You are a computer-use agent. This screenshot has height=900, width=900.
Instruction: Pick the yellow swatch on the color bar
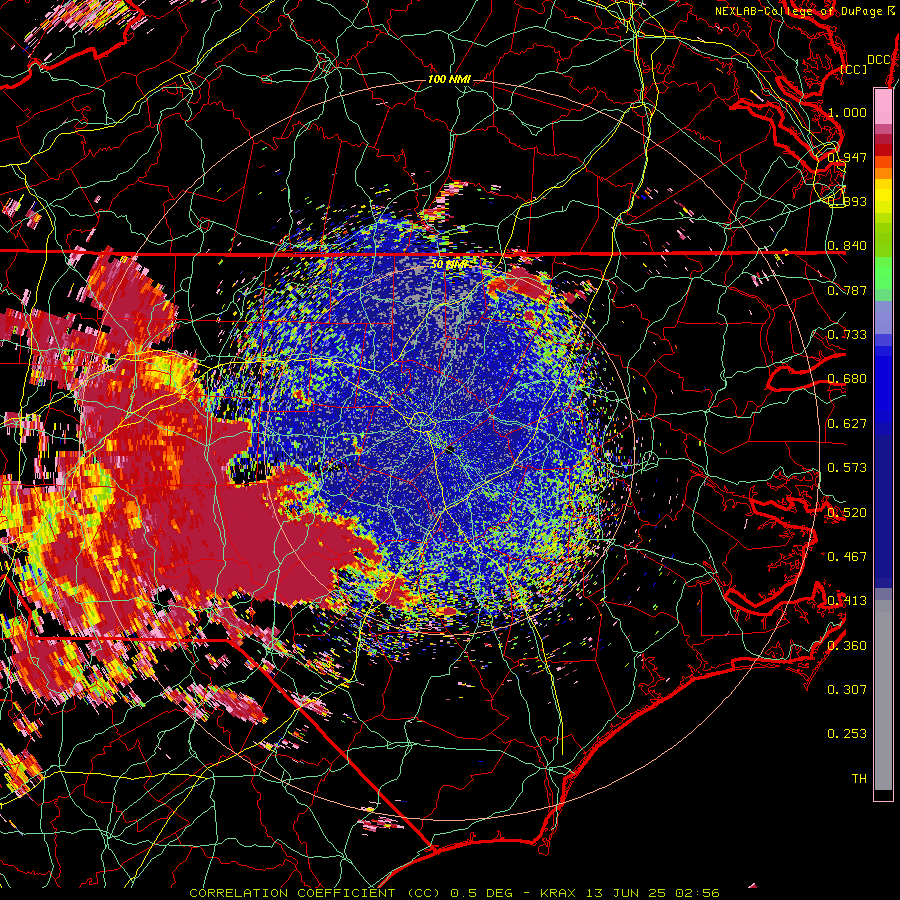(x=883, y=197)
